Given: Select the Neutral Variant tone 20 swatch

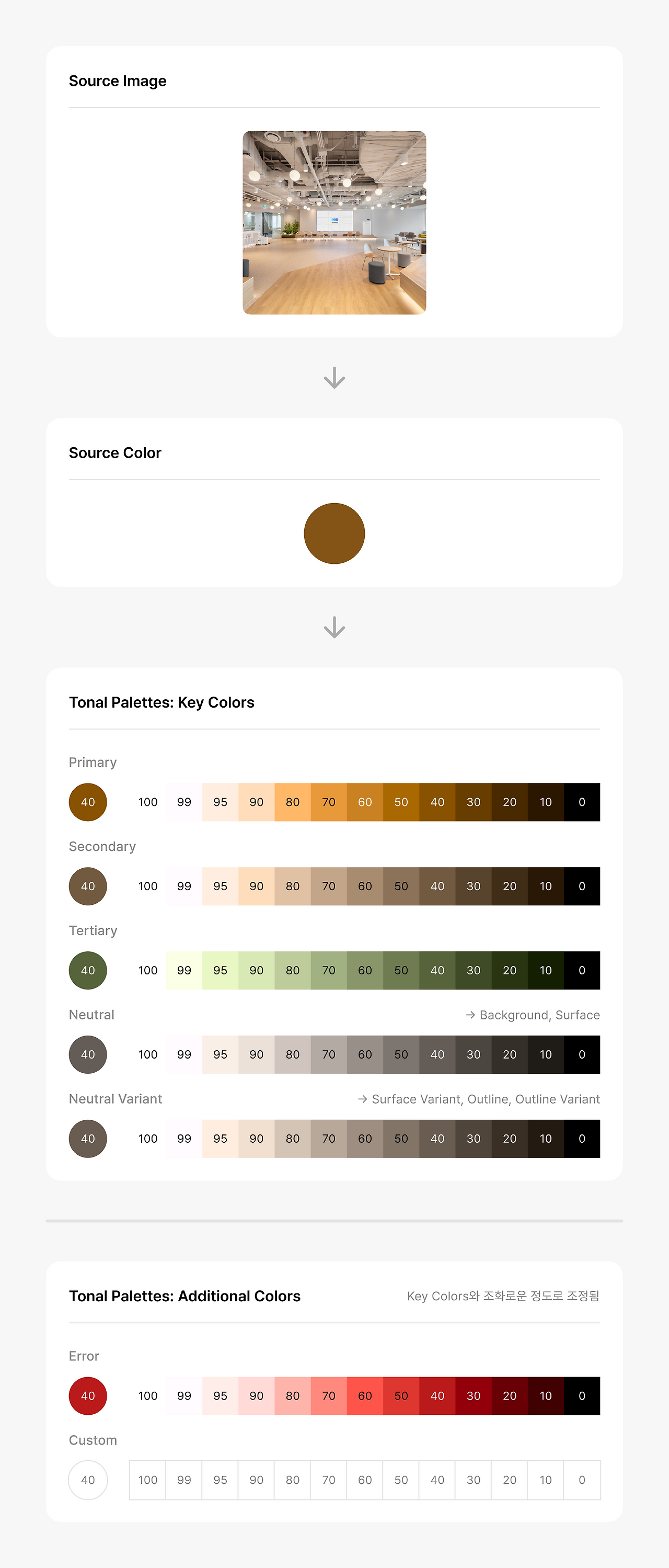Looking at the screenshot, I should coord(510,1138).
